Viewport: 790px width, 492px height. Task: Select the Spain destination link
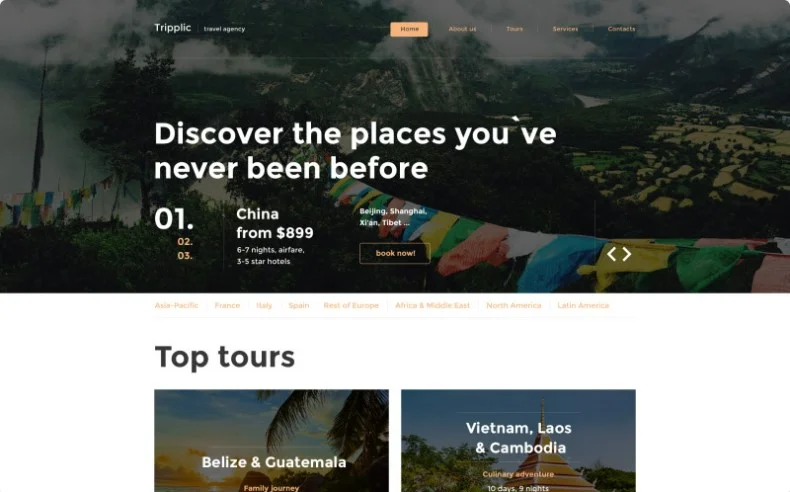299,305
